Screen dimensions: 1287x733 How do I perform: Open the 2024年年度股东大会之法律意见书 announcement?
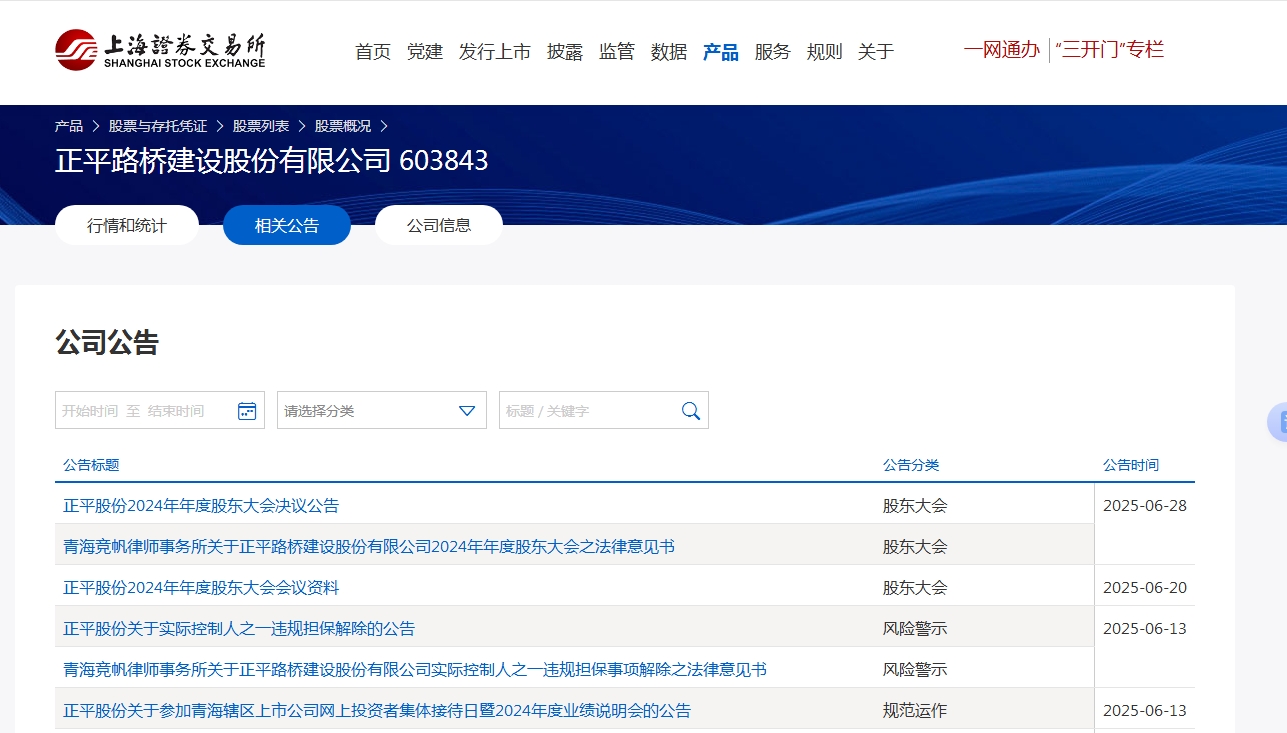[369, 547]
